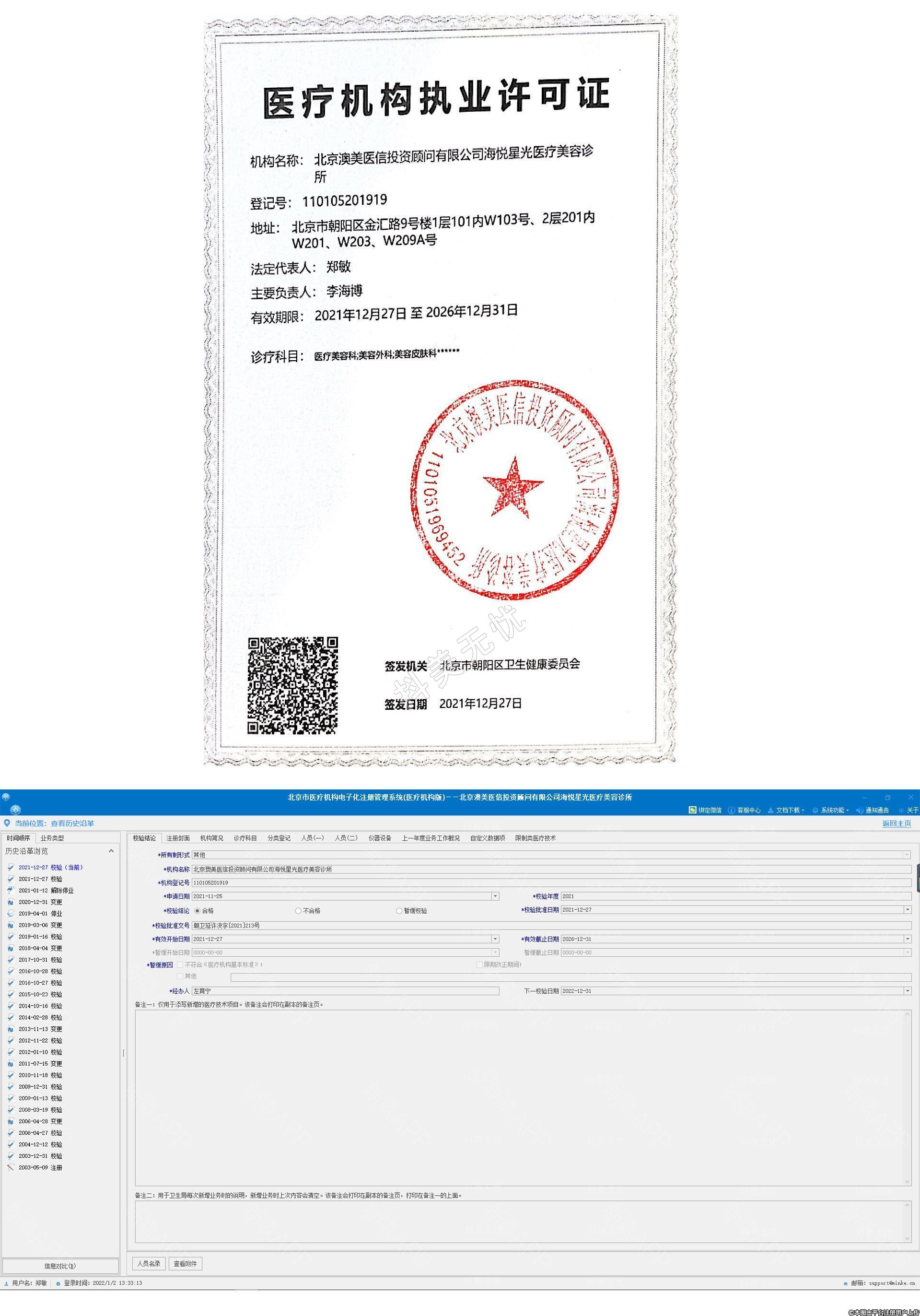
Task: Click the 2019-04-01 停业 record icon
Action: 11,914
